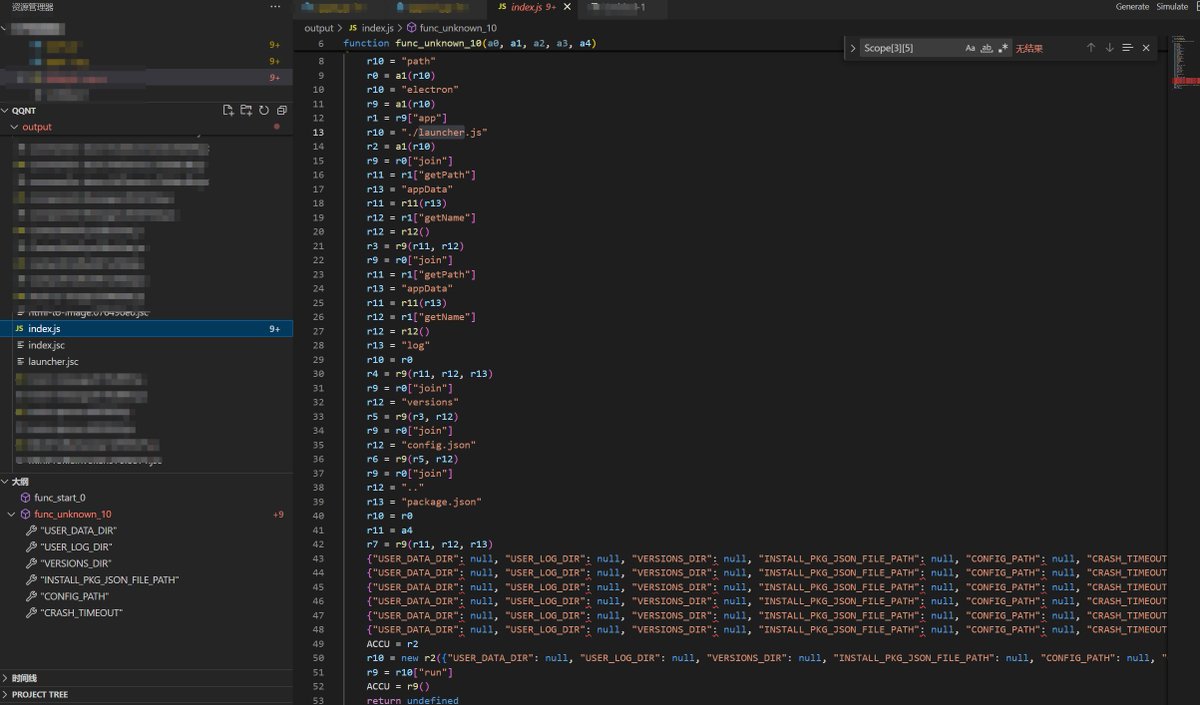This screenshot has height=705, width=1200.
Task: Open index.js in the file tree
Action: click(146, 329)
